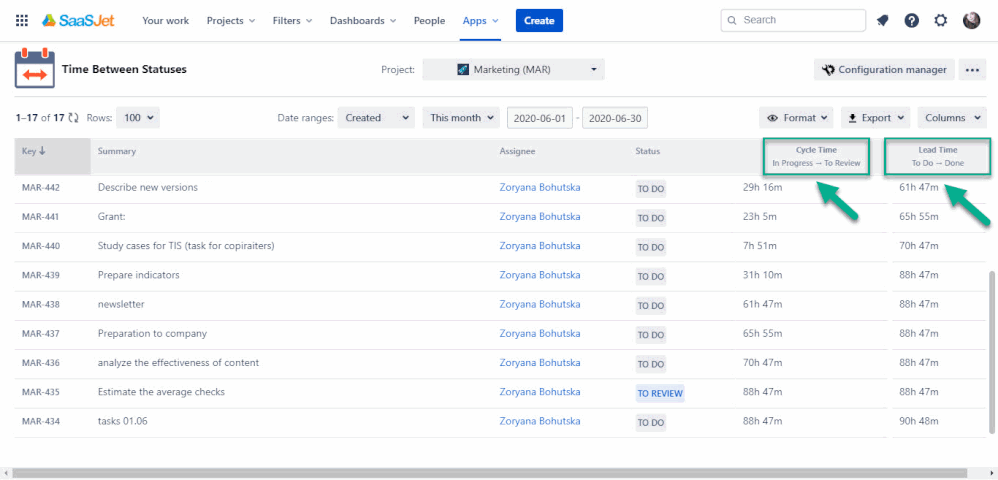Open issue MAR-439
The image size is (998, 480).
[41, 276]
